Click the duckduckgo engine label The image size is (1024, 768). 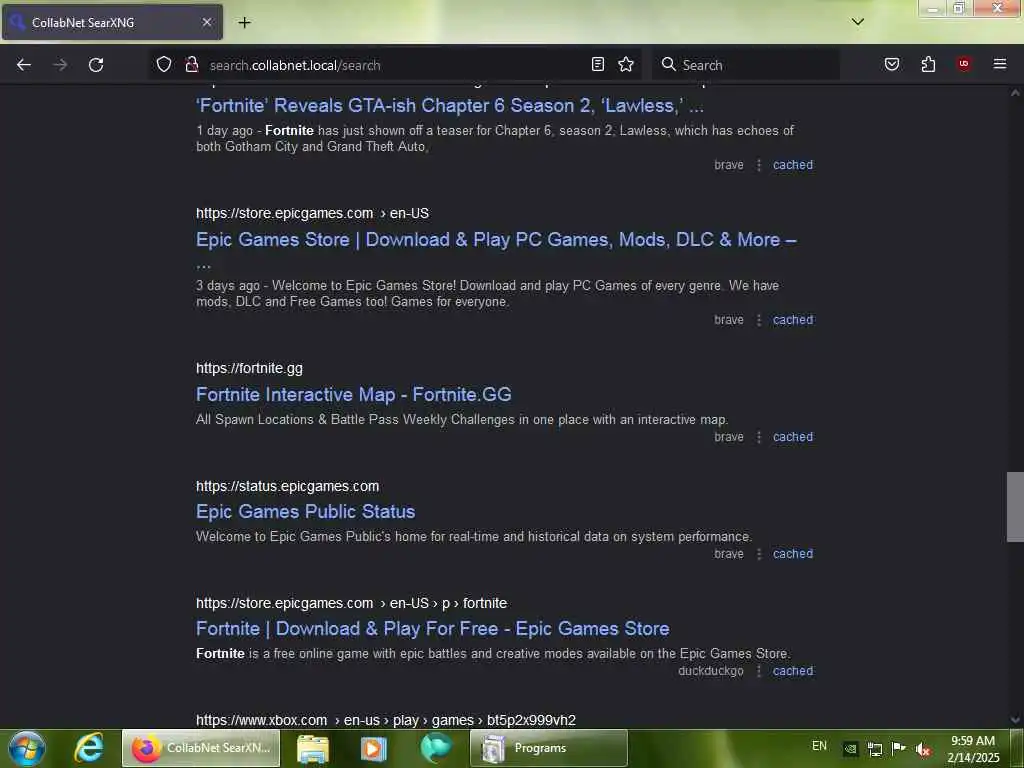tap(711, 671)
